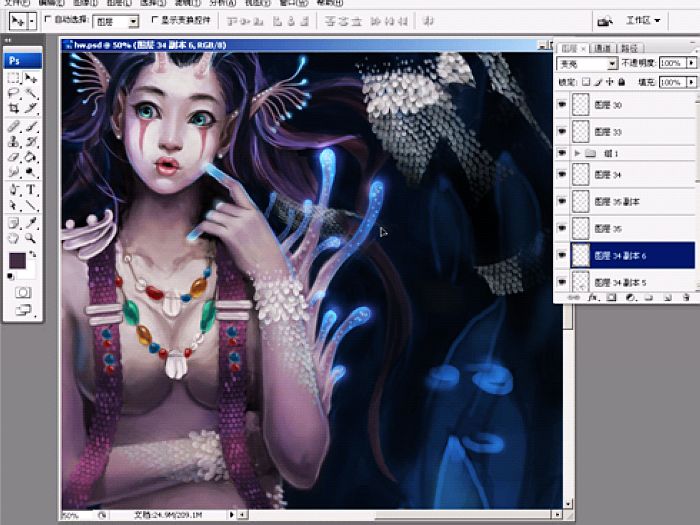This screenshot has width=700, height=525.
Task: Select the Smudge/Blur tool
Action: [13, 172]
